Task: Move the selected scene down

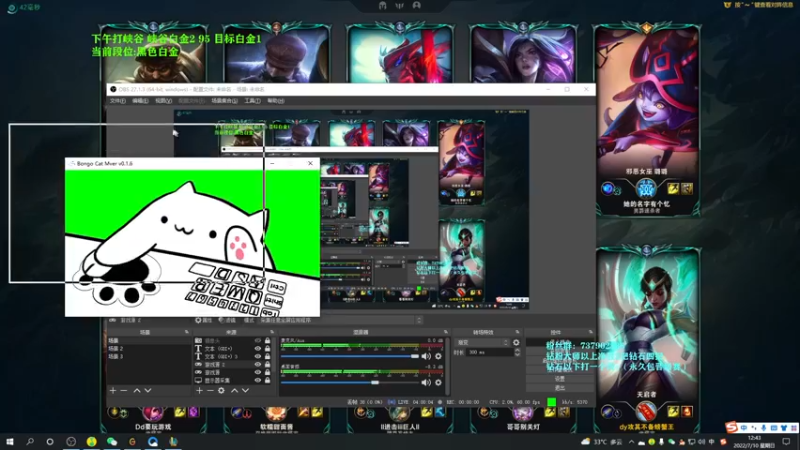Action: [147, 390]
